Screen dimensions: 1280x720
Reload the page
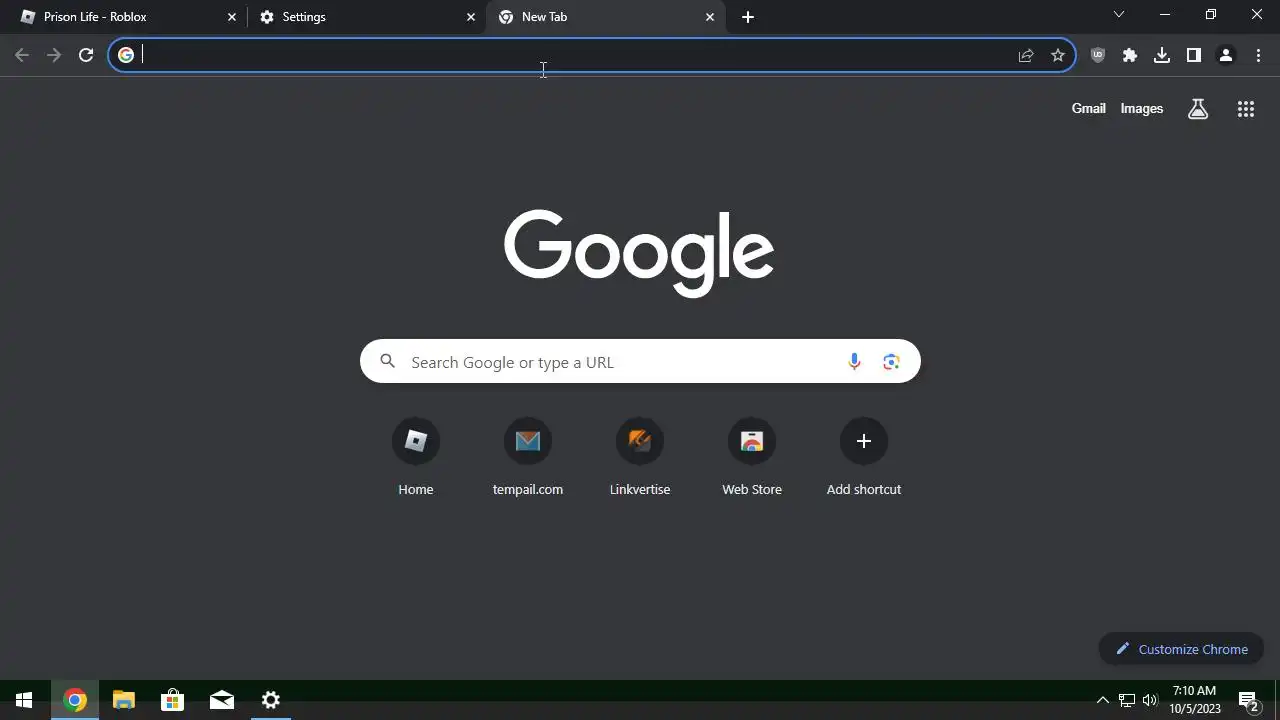point(86,55)
